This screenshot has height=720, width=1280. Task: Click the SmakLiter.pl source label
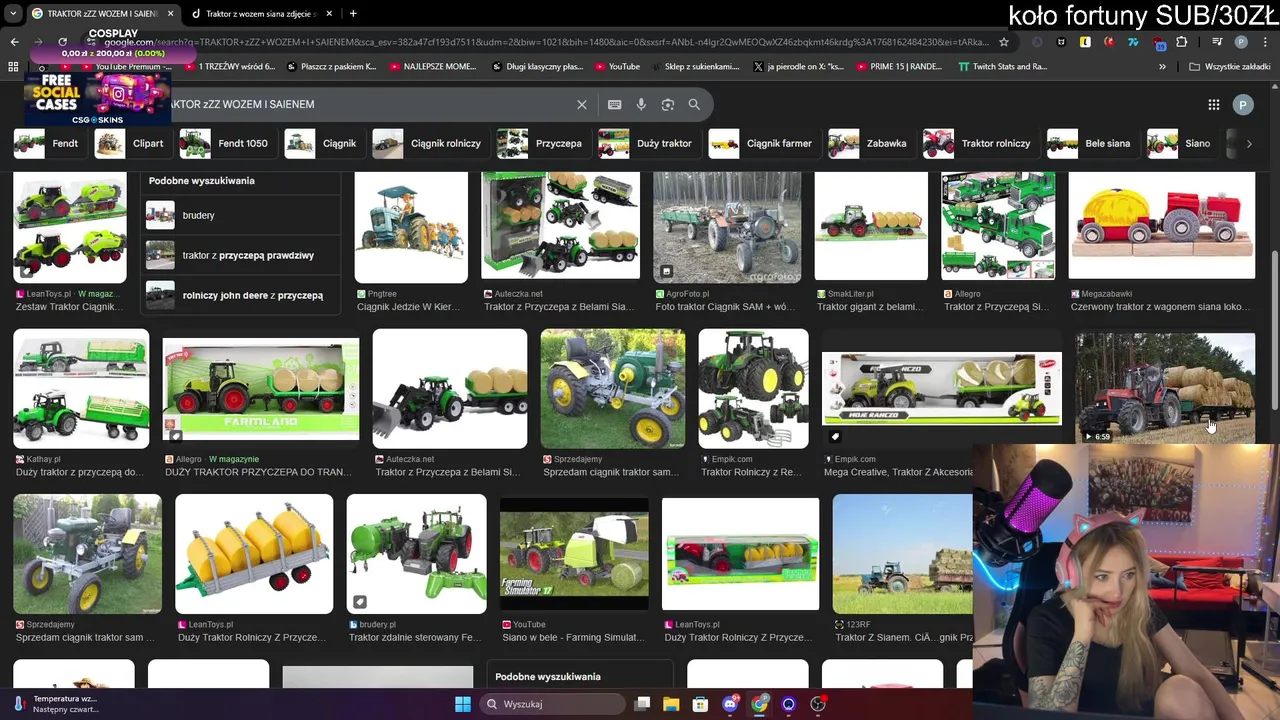click(x=849, y=294)
